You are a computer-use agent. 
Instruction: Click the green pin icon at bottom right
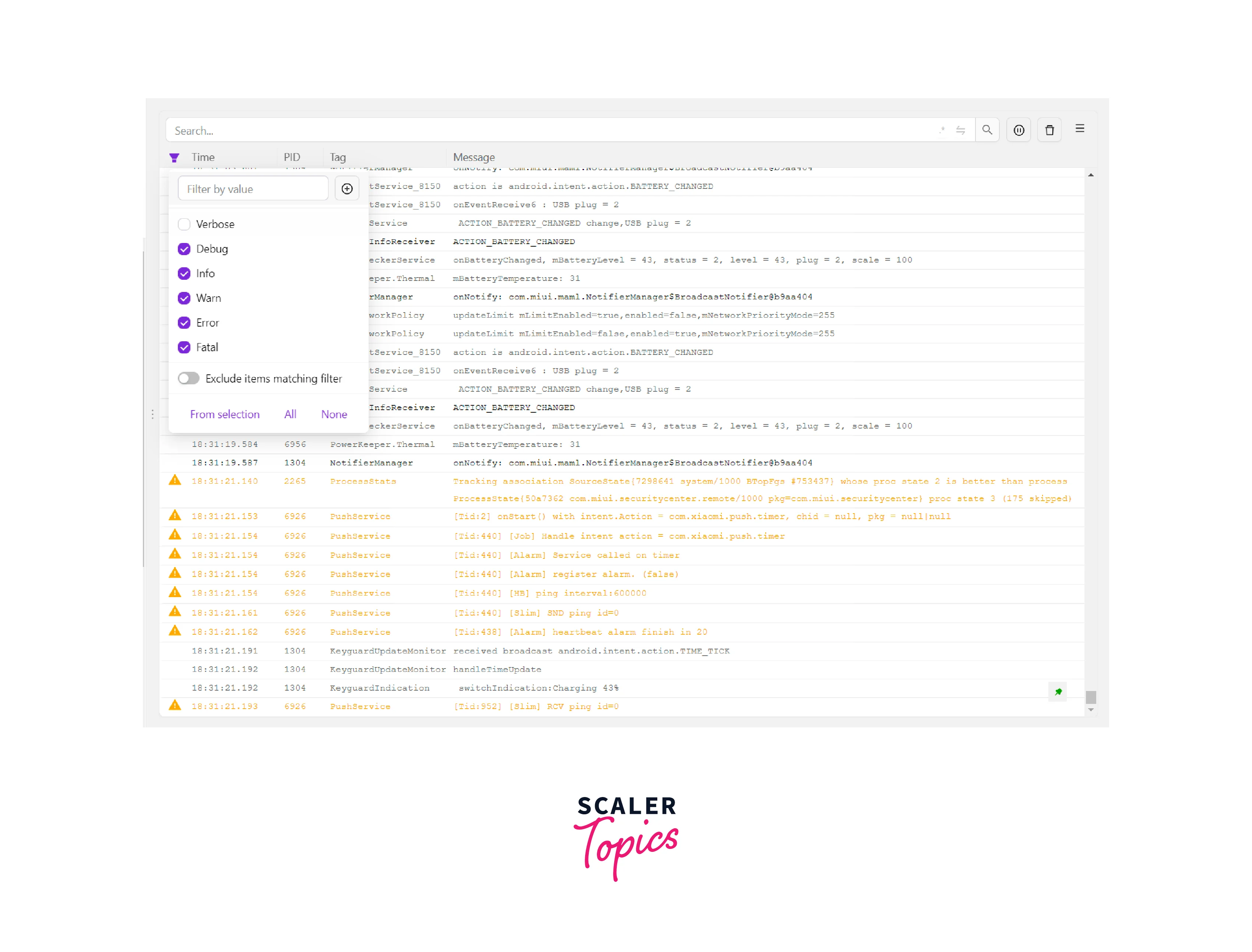pos(1058,691)
